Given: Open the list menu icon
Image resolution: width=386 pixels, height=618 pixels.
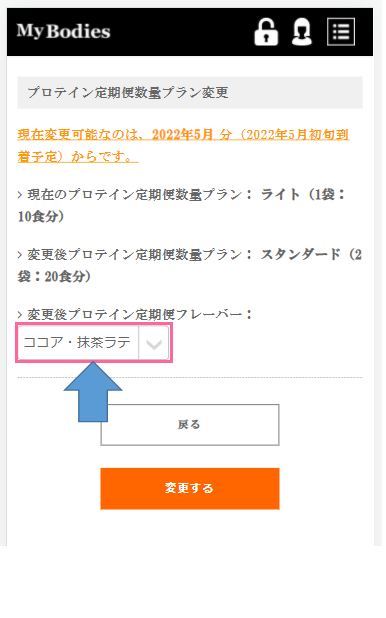Looking at the screenshot, I should [341, 32].
